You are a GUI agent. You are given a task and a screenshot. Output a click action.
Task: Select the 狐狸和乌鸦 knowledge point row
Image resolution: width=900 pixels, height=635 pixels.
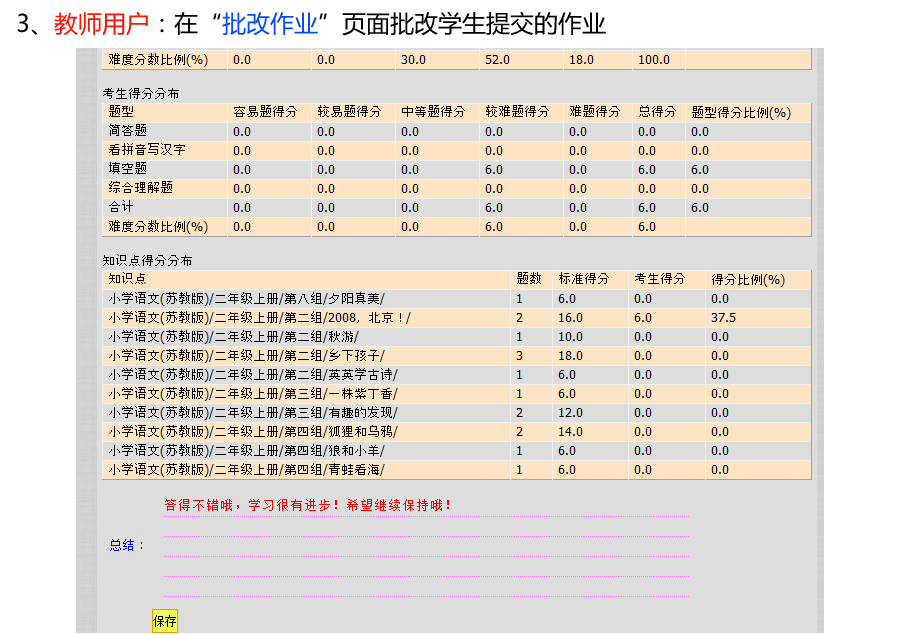pyautogui.click(x=252, y=432)
